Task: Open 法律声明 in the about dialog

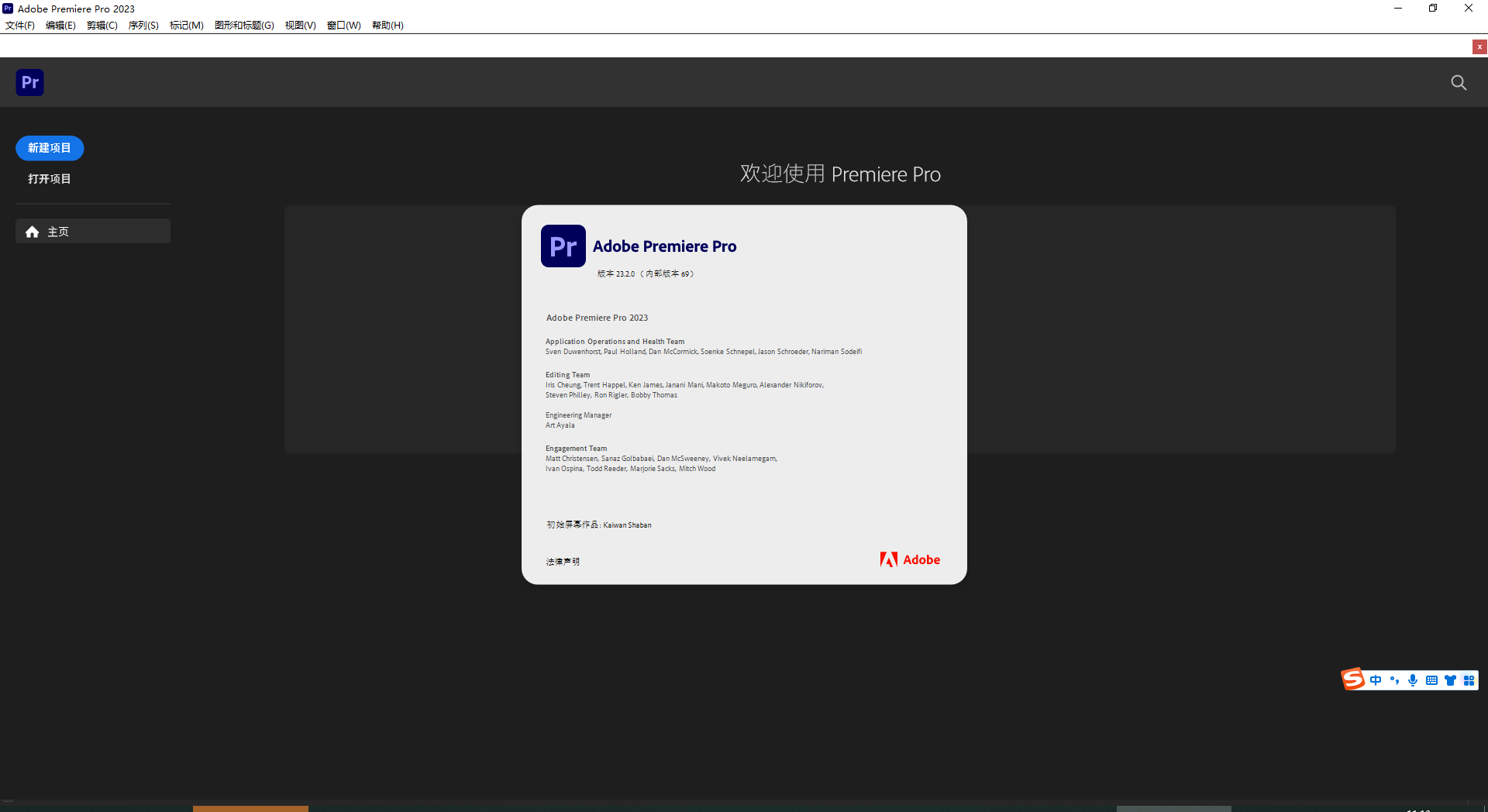Action: (x=563, y=561)
